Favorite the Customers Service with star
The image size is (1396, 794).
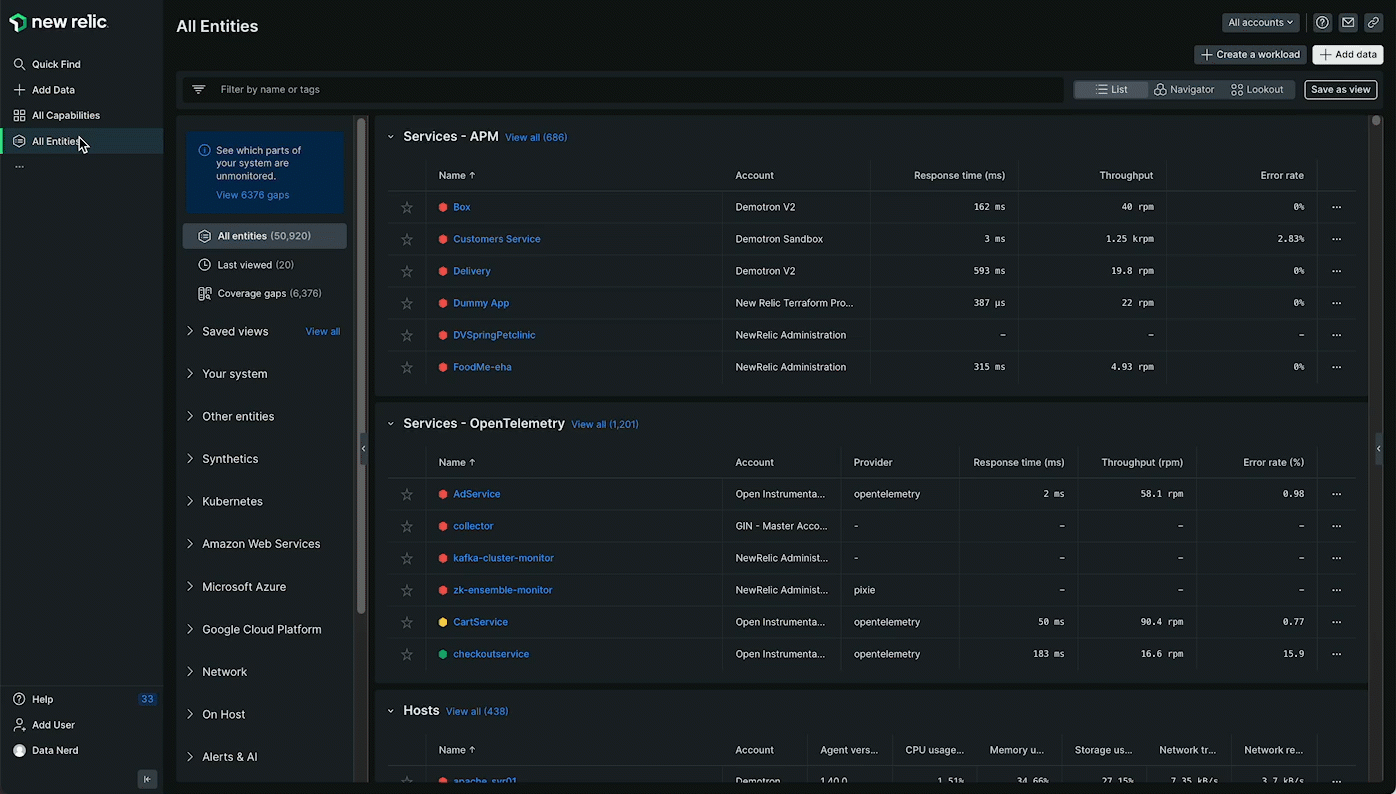[x=407, y=240]
